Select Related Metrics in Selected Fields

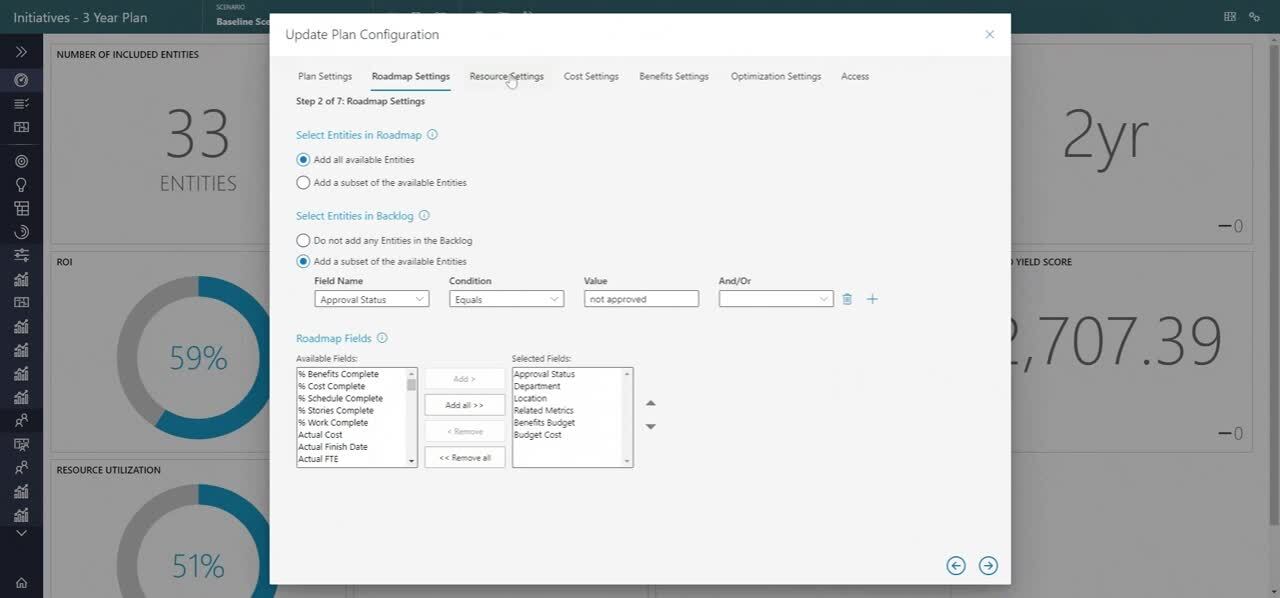[x=567, y=410]
